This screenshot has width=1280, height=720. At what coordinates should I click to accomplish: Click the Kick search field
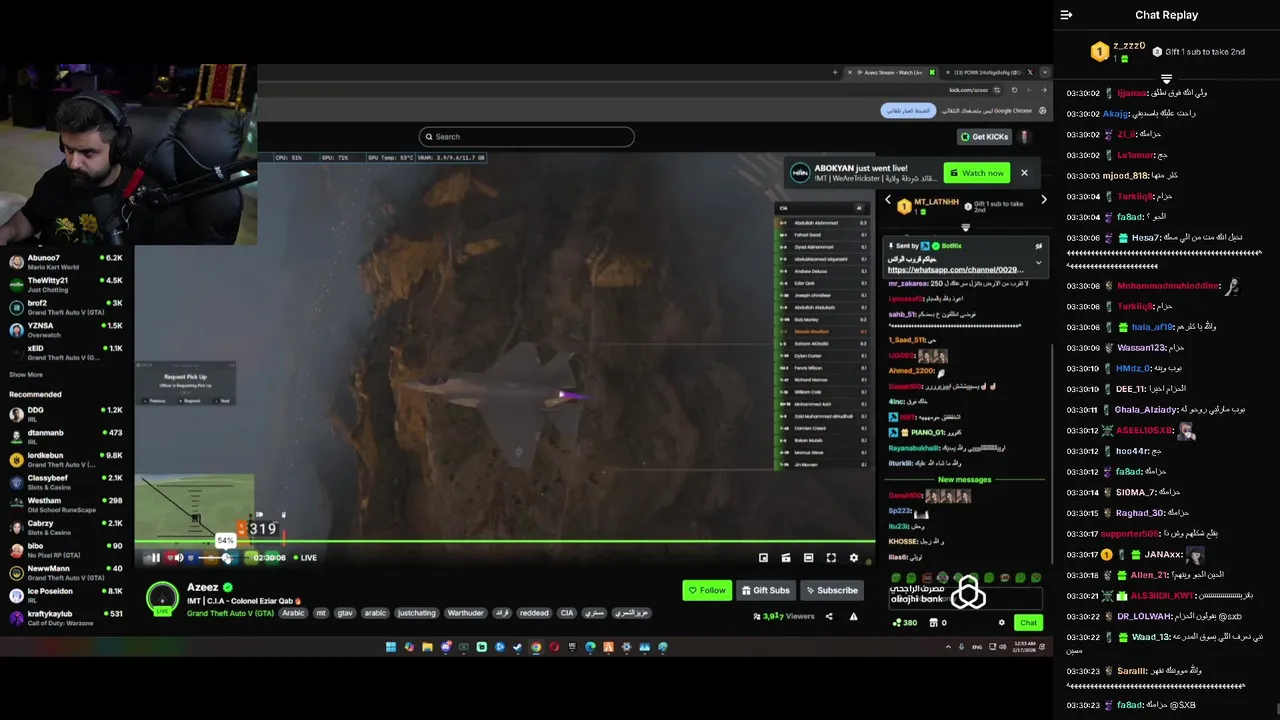pyautogui.click(x=527, y=137)
